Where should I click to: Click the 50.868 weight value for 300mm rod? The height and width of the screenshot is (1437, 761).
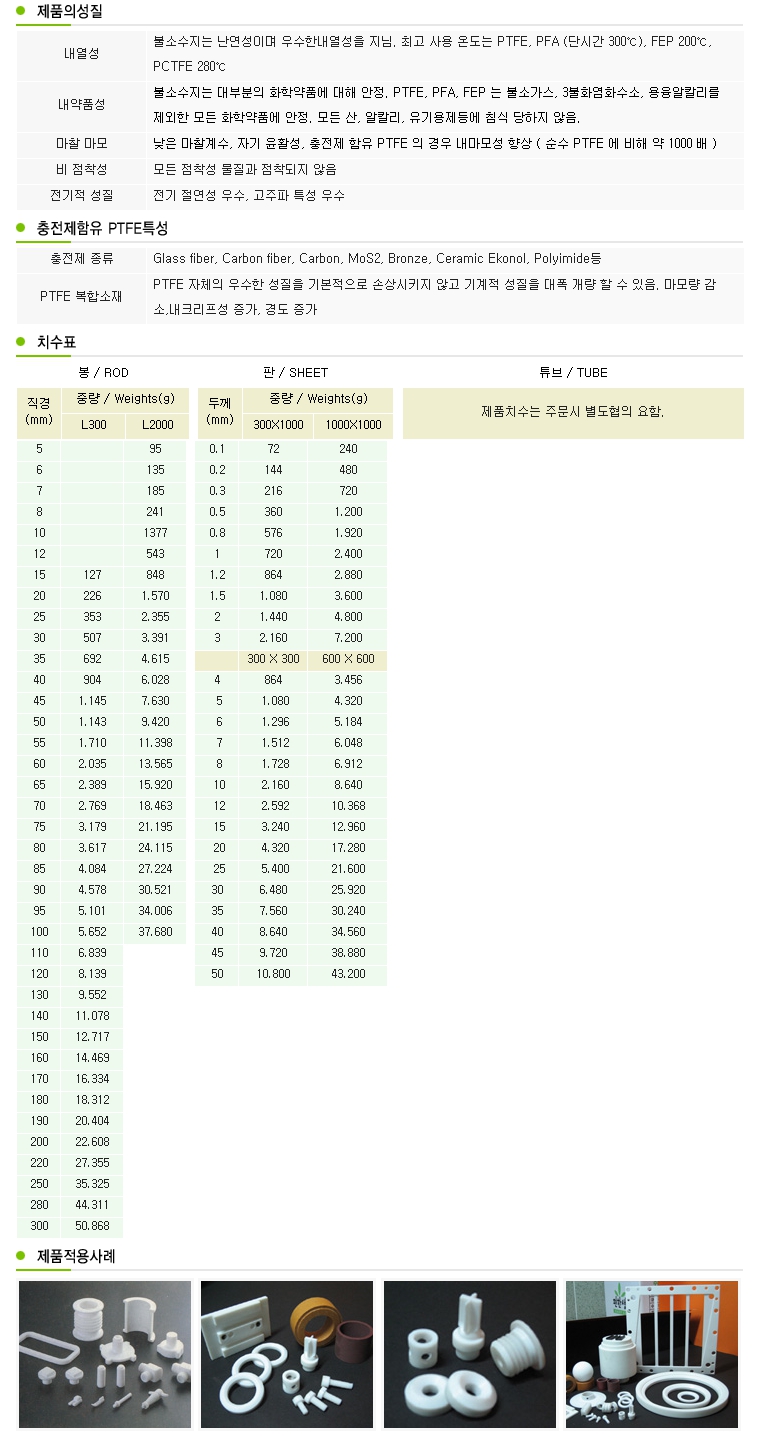pos(92,1226)
